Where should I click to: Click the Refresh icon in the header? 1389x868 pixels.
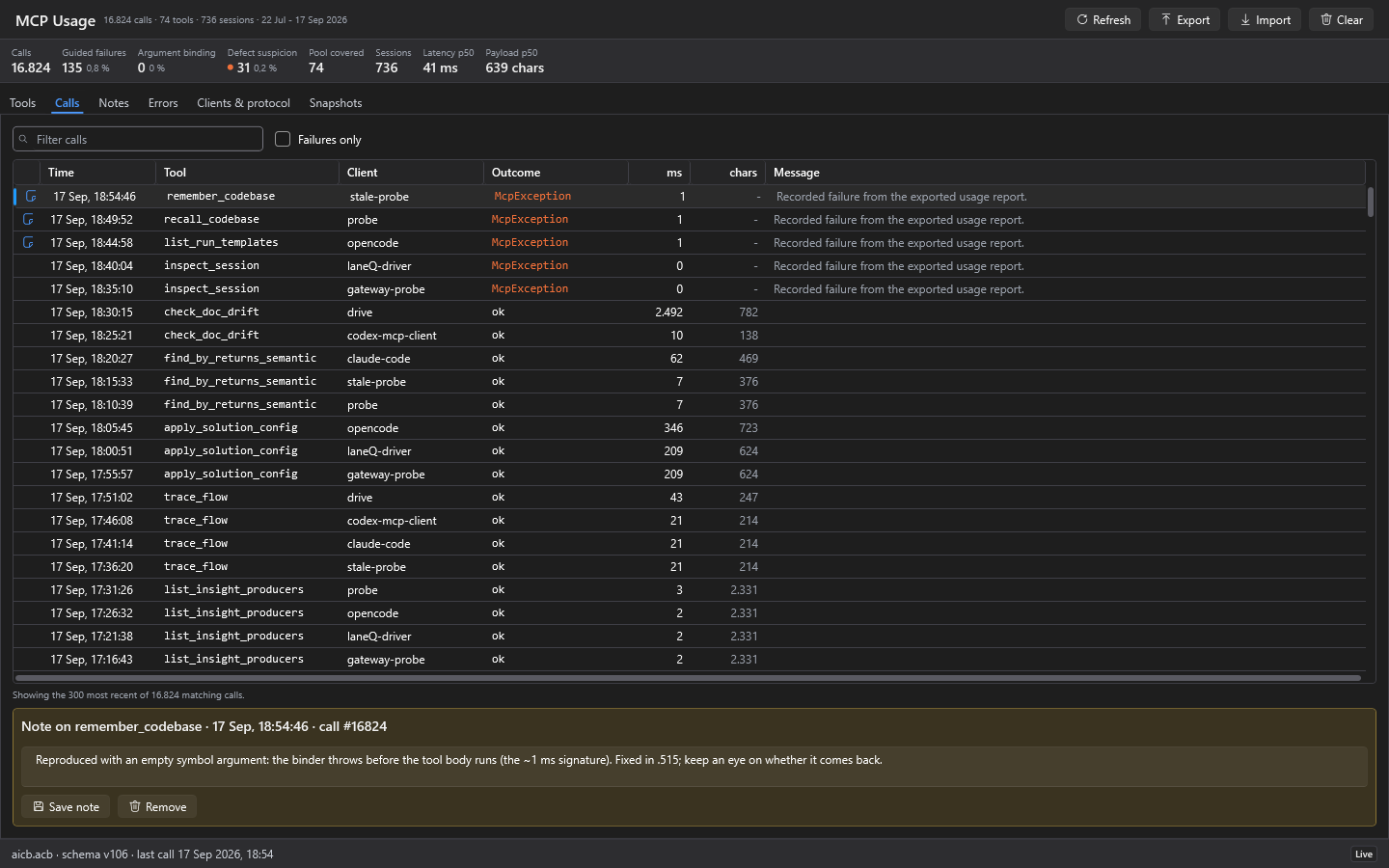click(x=1082, y=19)
